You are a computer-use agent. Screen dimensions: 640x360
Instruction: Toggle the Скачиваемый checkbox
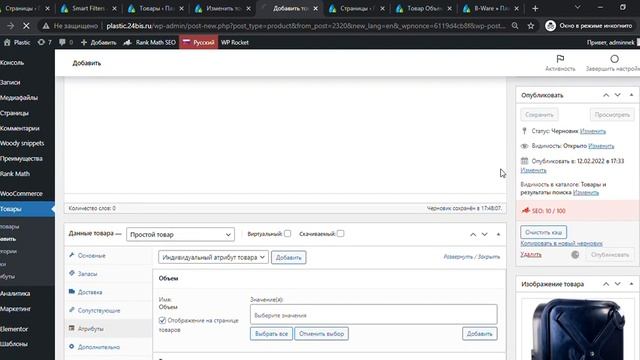340,233
